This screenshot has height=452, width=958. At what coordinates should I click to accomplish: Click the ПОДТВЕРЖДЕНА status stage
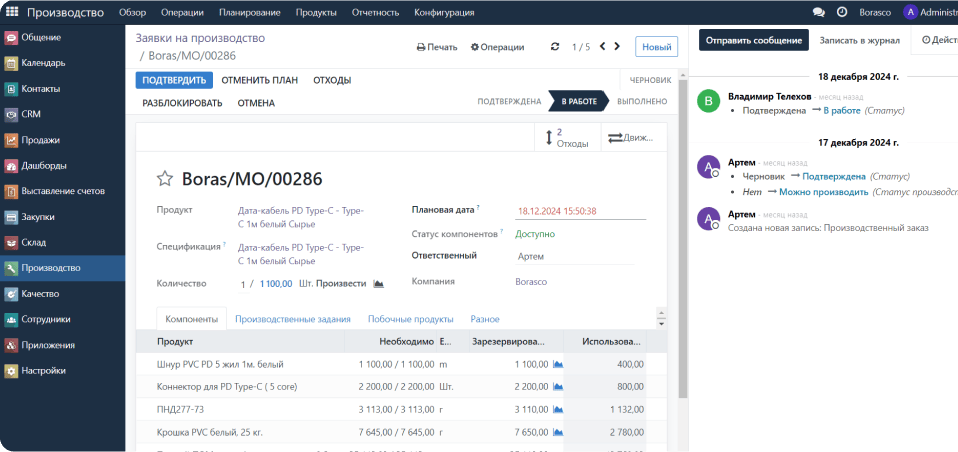pos(510,102)
